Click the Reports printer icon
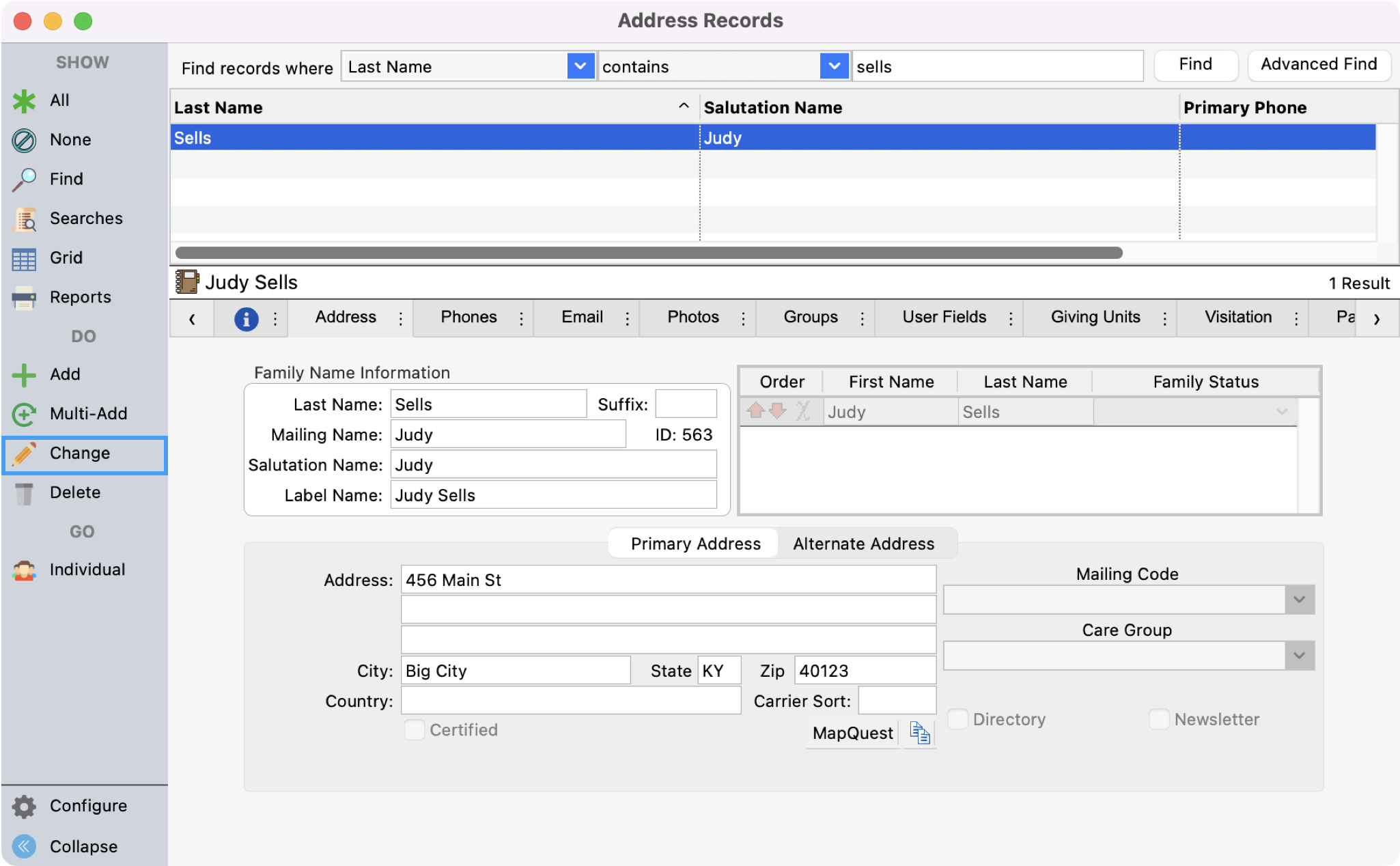Image resolution: width=1400 pixels, height=866 pixels. tap(24, 298)
